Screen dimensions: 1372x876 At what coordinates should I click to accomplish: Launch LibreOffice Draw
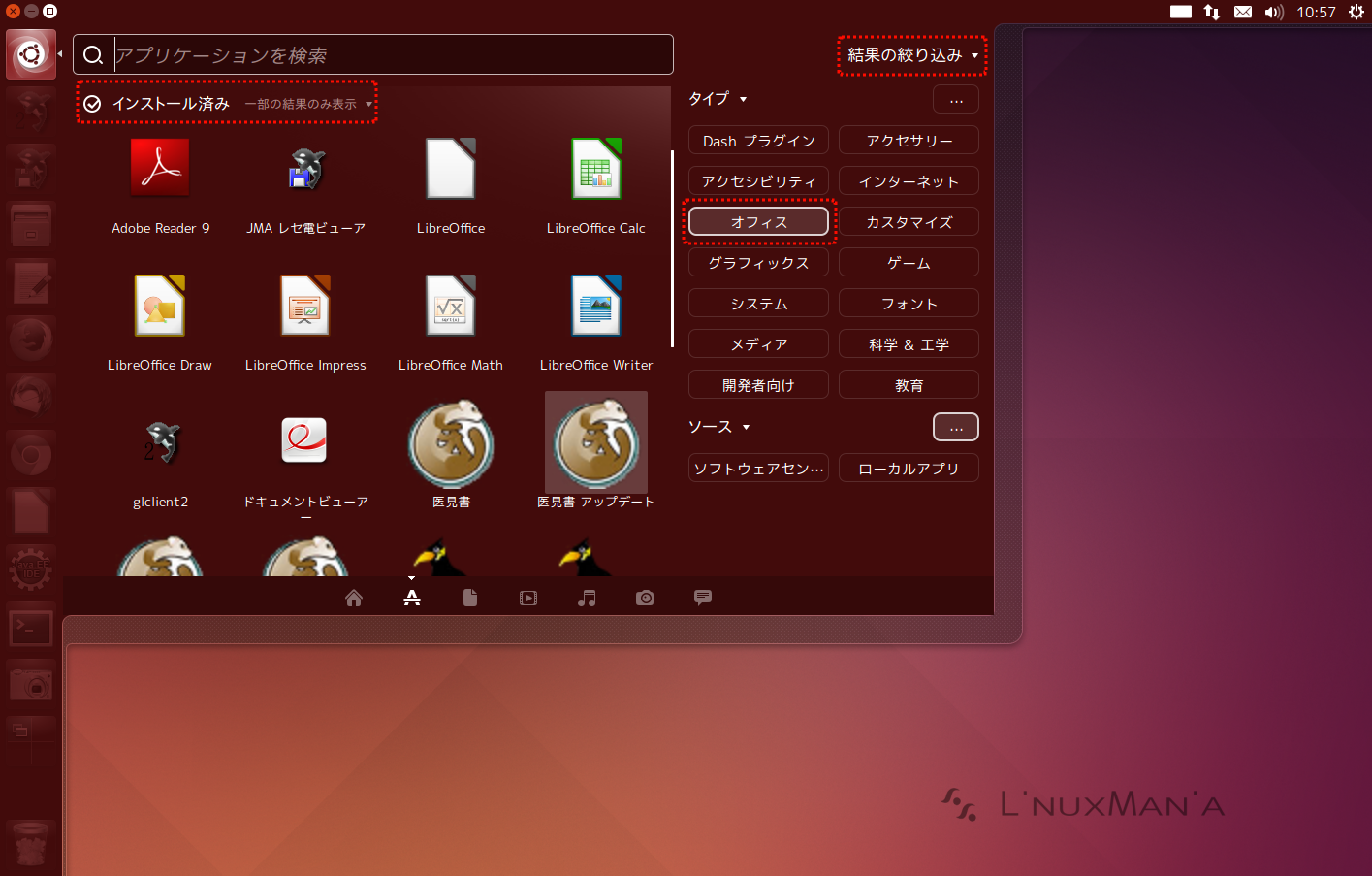tap(160, 306)
